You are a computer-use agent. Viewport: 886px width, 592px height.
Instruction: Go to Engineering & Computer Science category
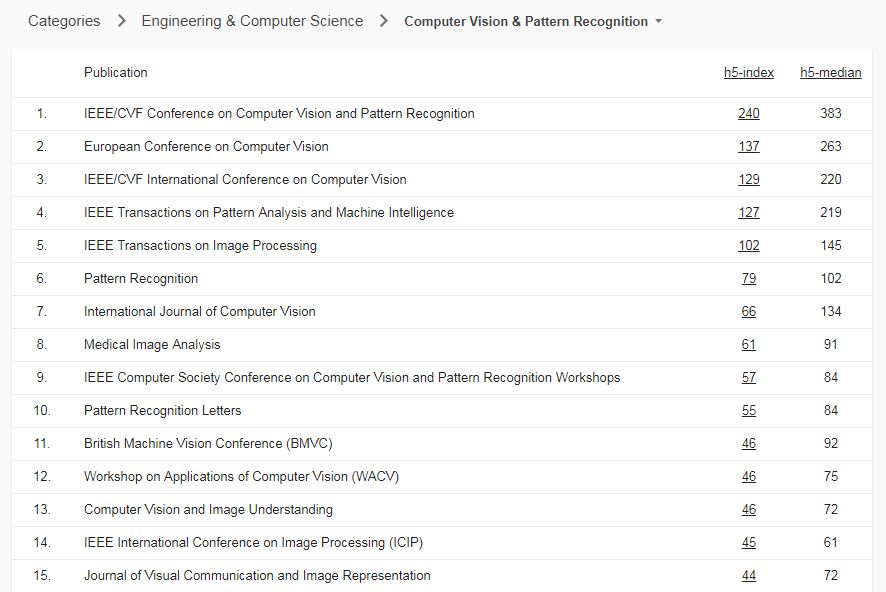252,21
